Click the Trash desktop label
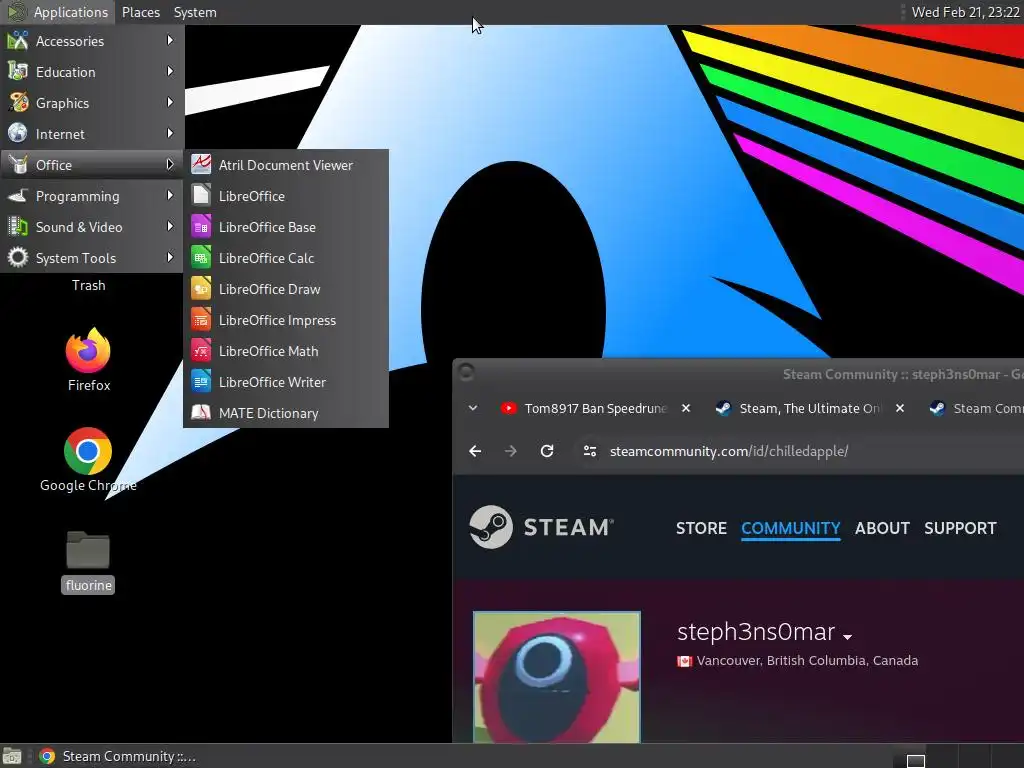The image size is (1024, 768). [x=88, y=285]
